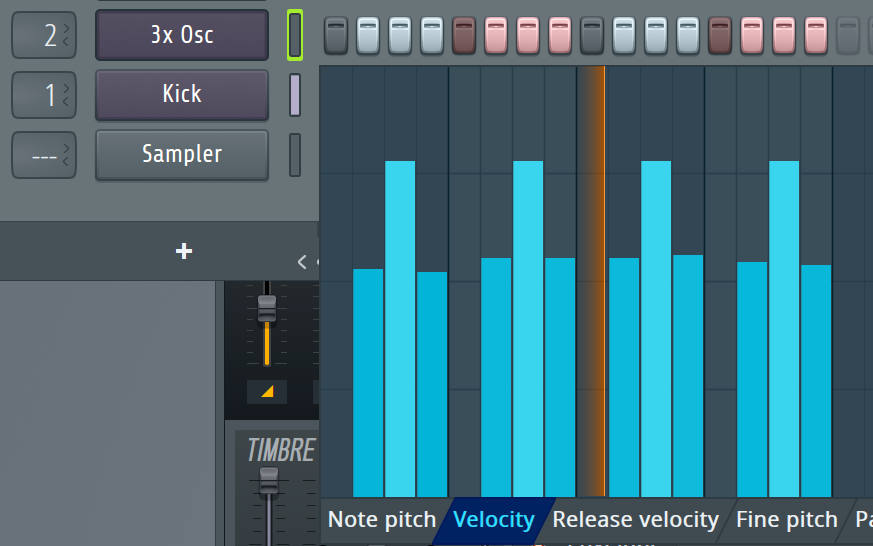Select the 3x Osc channel via its green LED

[x=295, y=35]
